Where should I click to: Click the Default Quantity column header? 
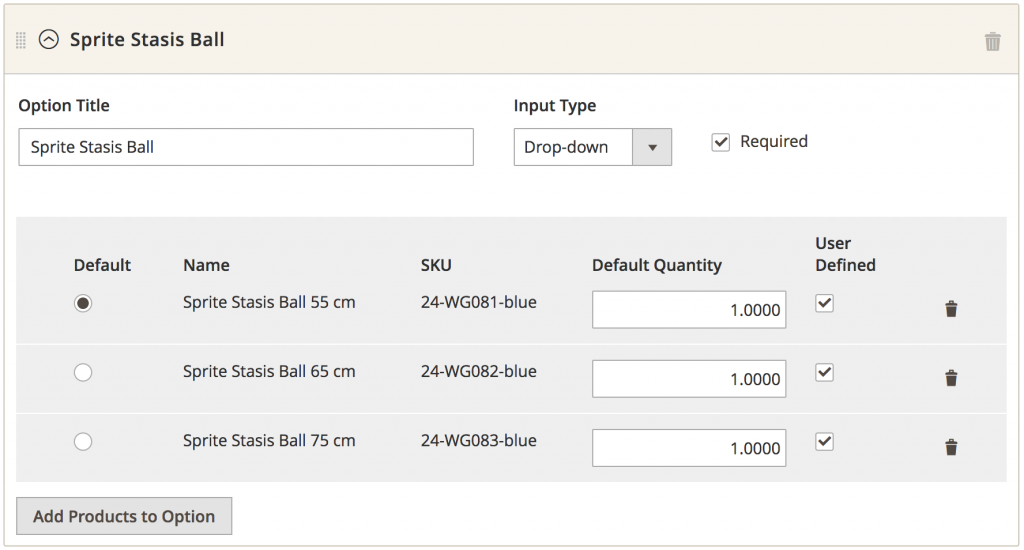657,265
